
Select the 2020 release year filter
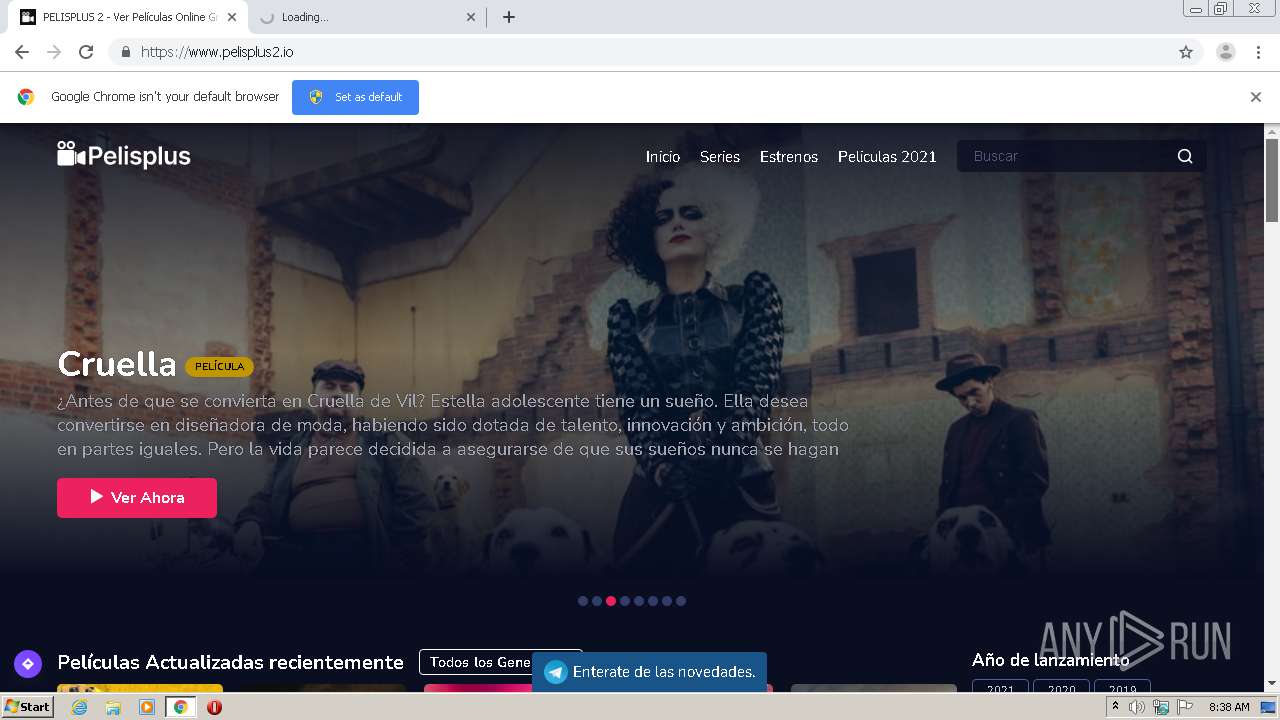pos(1061,688)
